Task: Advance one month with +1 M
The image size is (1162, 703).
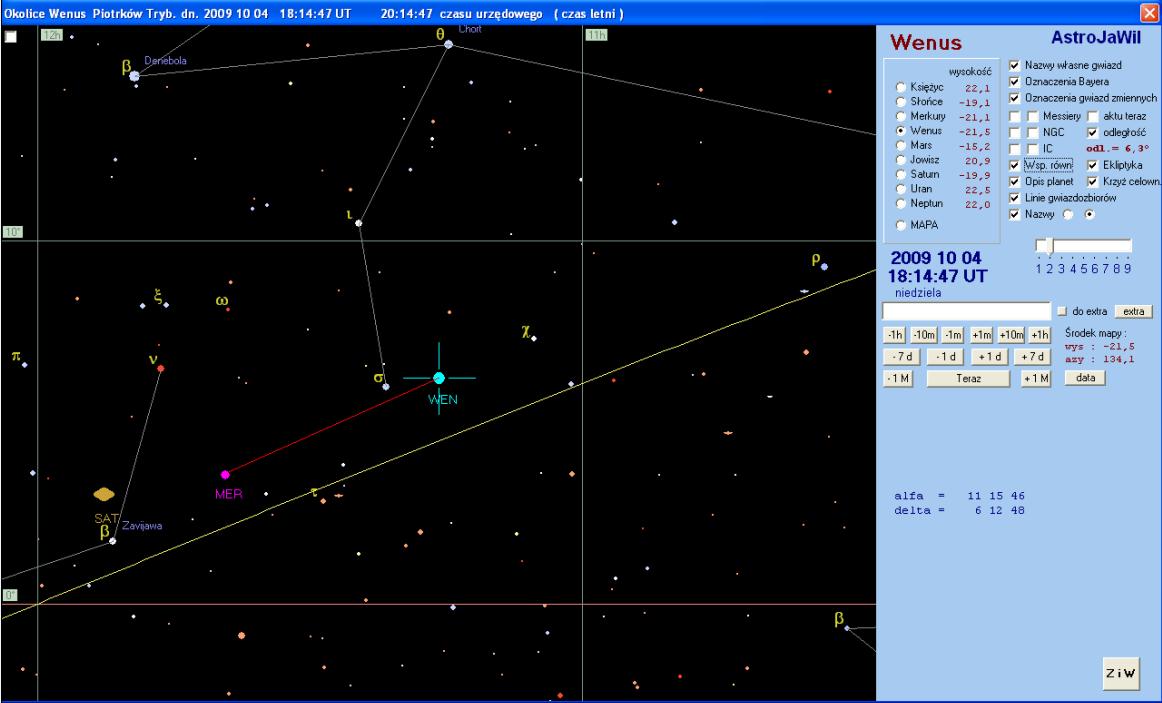Action: (x=1035, y=379)
